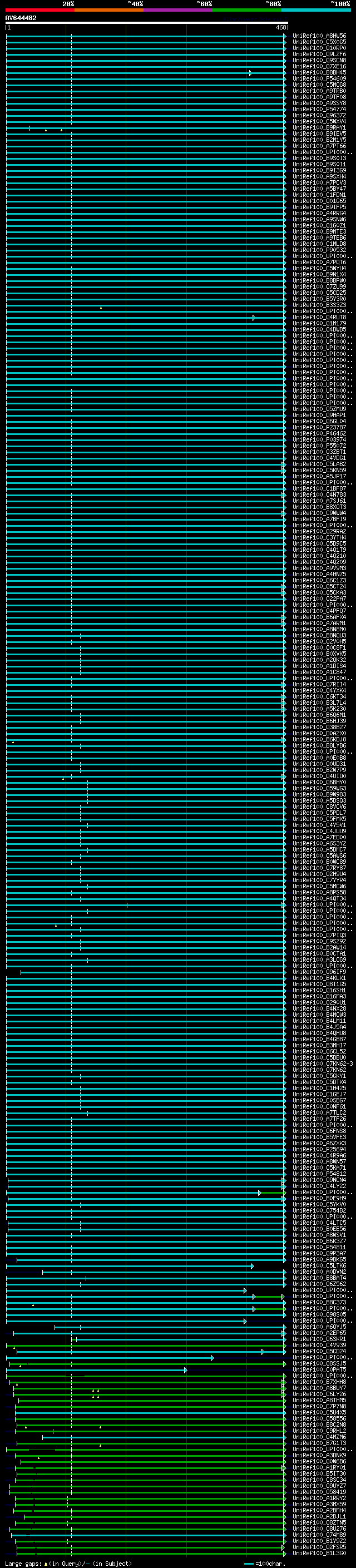Click the green ~80% identity legend bar

pos(247,11)
